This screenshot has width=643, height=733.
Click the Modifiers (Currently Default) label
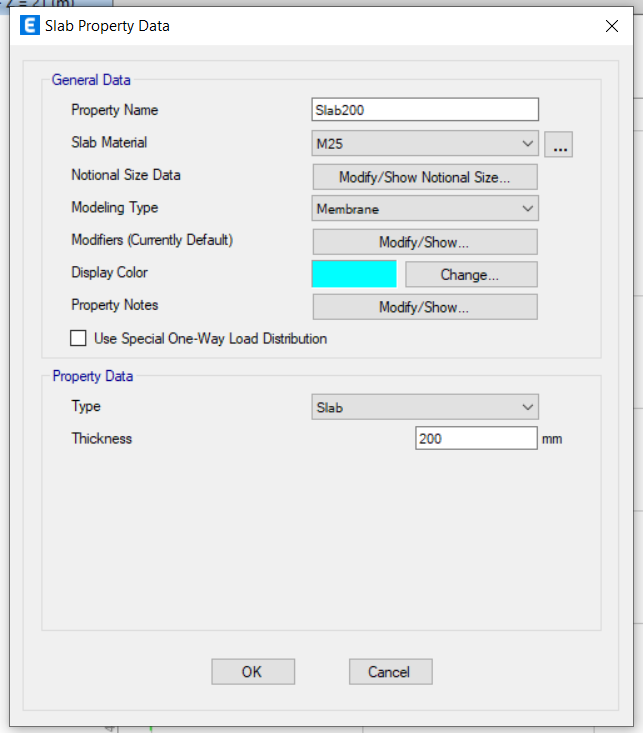coord(152,240)
